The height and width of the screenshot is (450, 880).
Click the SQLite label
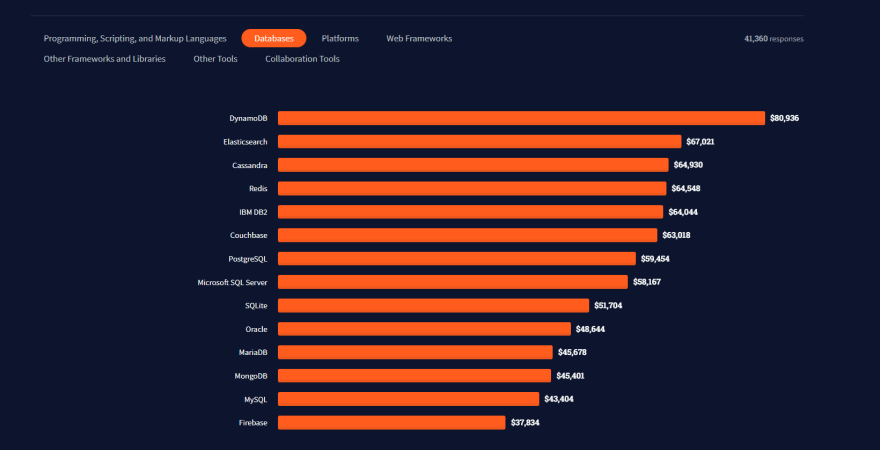(x=256, y=306)
